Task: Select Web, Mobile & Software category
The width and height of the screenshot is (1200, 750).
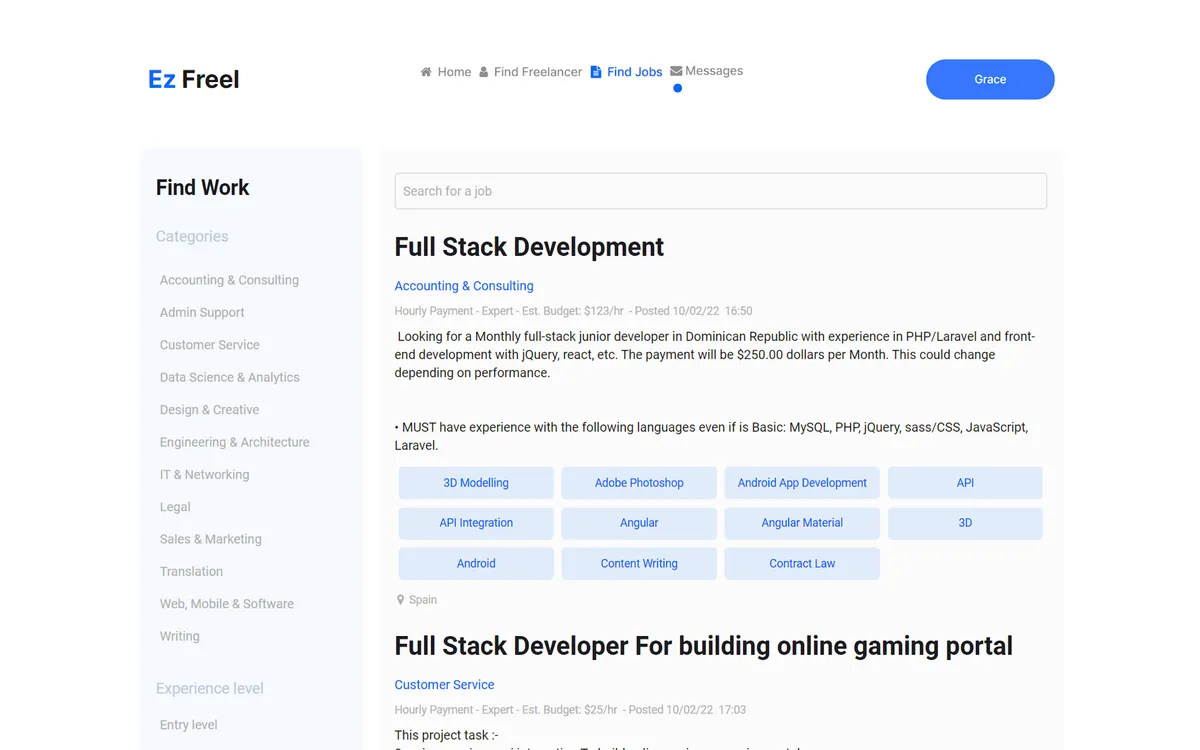Action: click(x=227, y=604)
